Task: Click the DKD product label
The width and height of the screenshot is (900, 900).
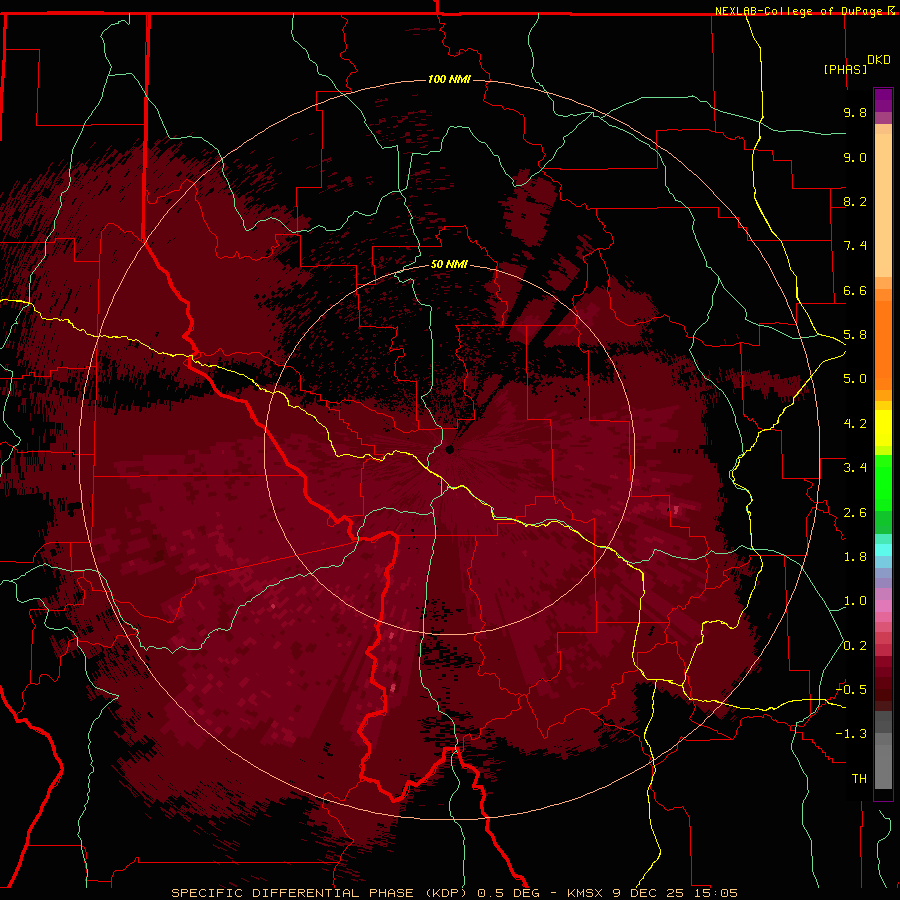Action: tap(879, 60)
